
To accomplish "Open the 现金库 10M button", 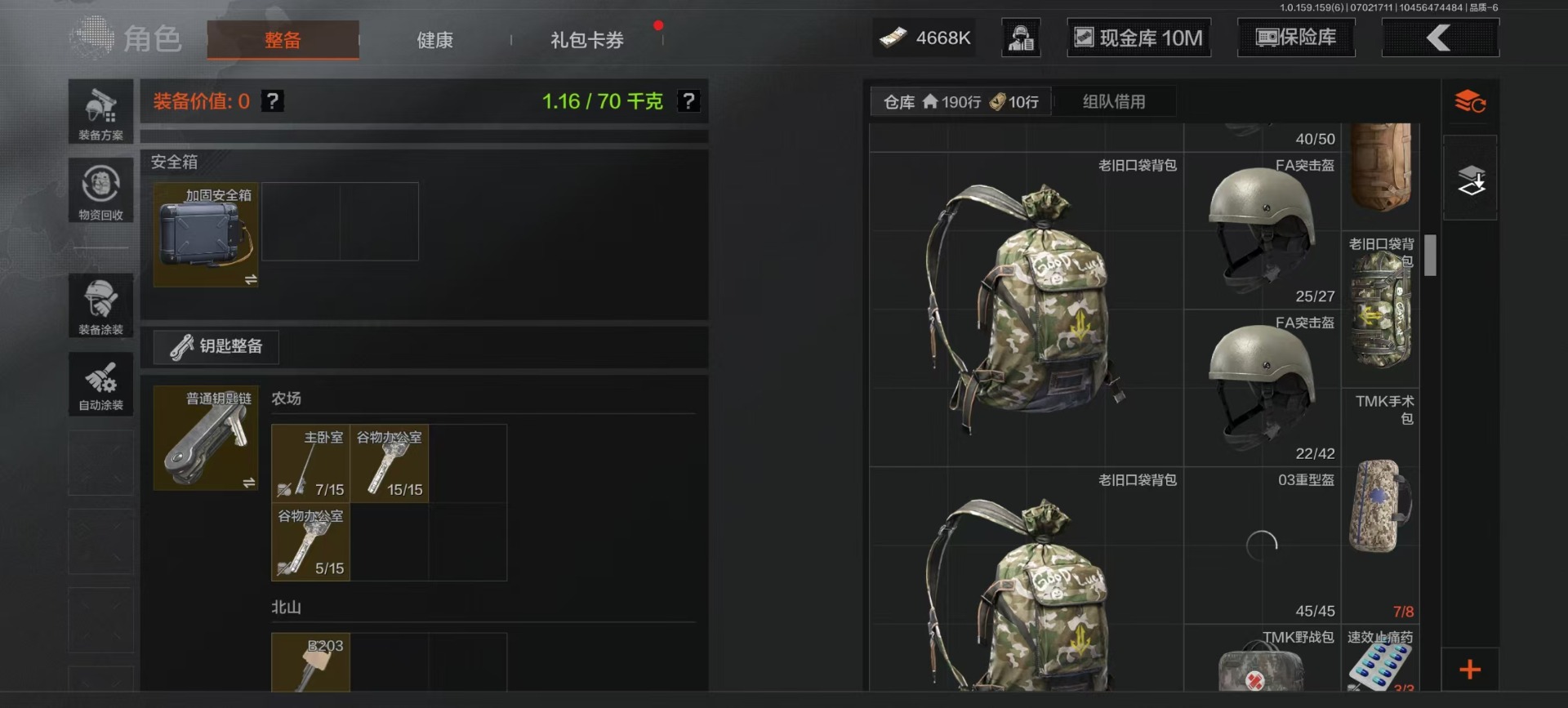I will (1139, 38).
